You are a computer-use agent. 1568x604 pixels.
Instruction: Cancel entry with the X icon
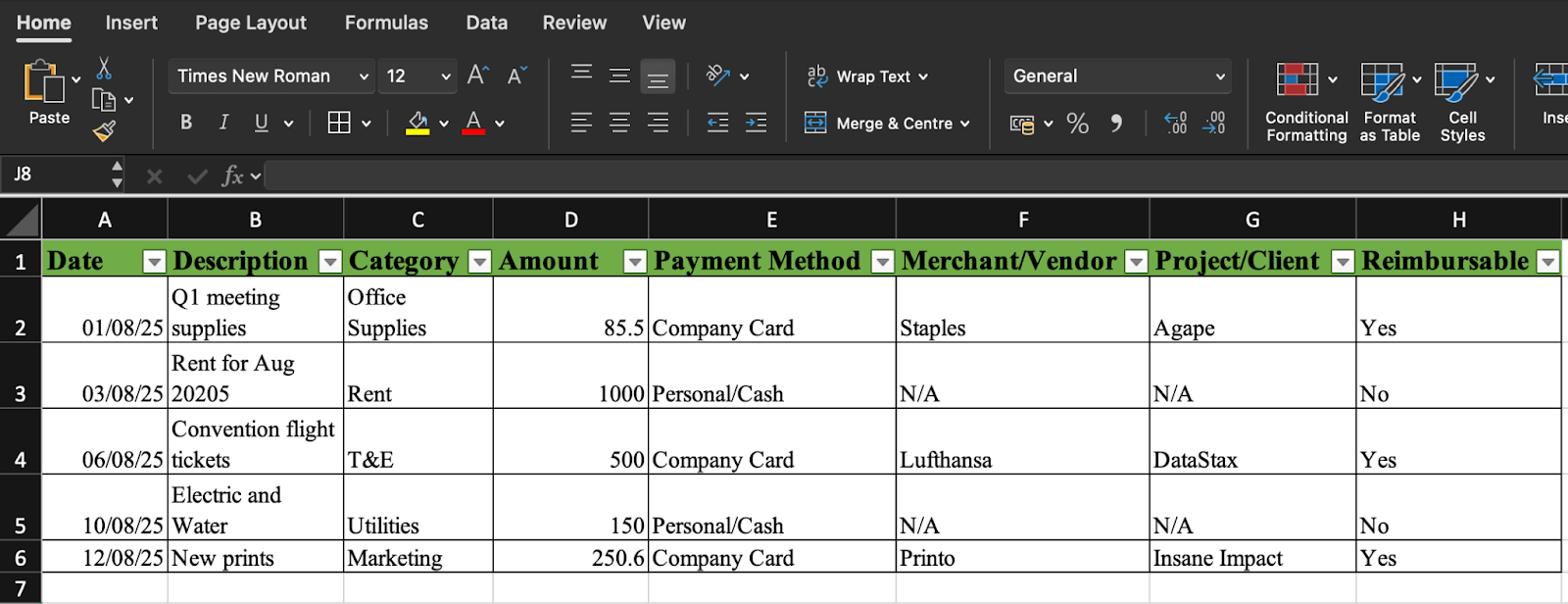154,176
